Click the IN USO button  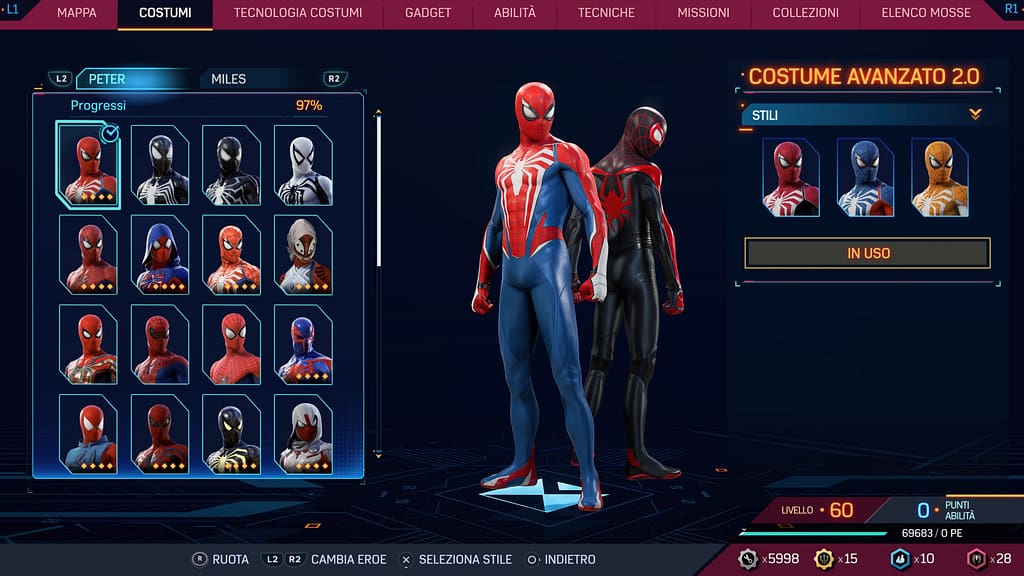pyautogui.click(x=868, y=253)
